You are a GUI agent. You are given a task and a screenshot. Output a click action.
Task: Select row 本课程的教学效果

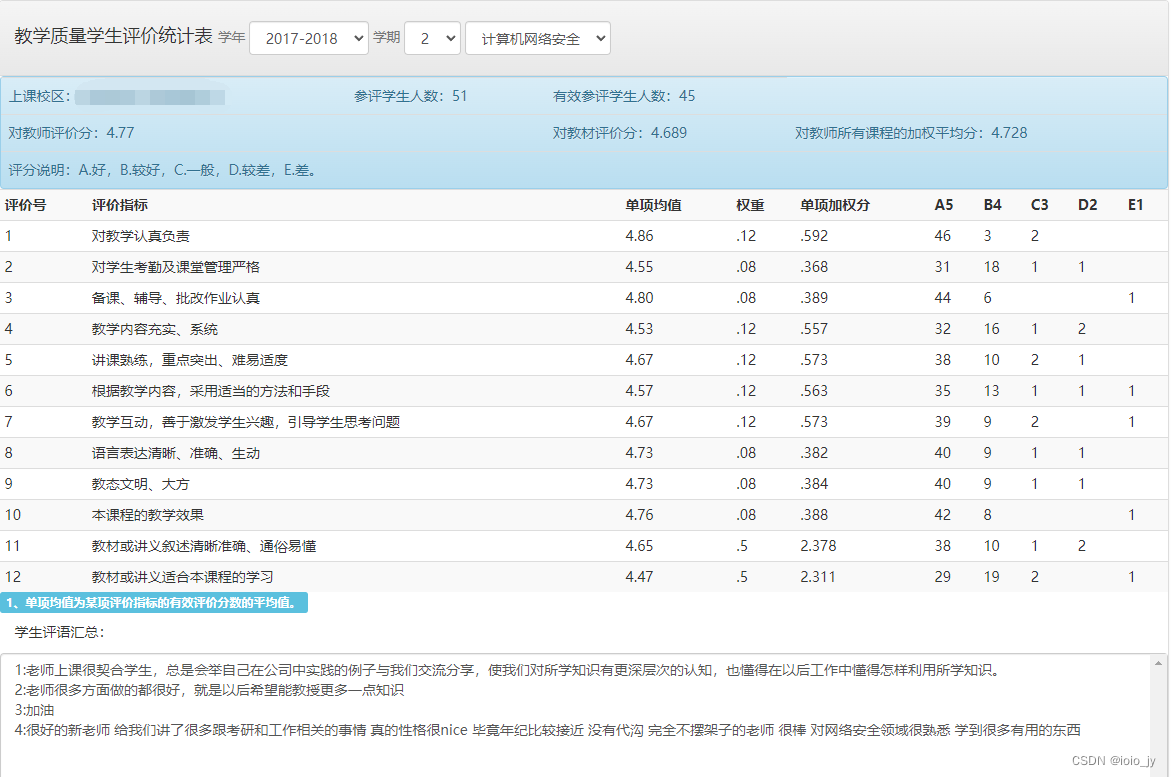point(585,515)
